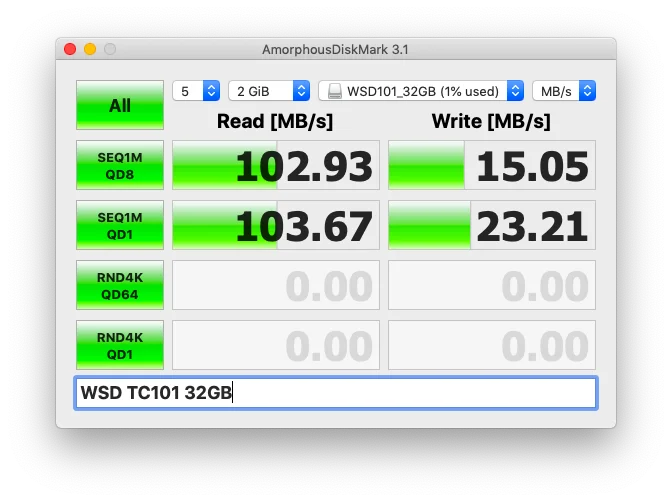This screenshot has width=672, height=502.
Task: Run the RND4K QD1 benchmark
Action: (x=120, y=345)
